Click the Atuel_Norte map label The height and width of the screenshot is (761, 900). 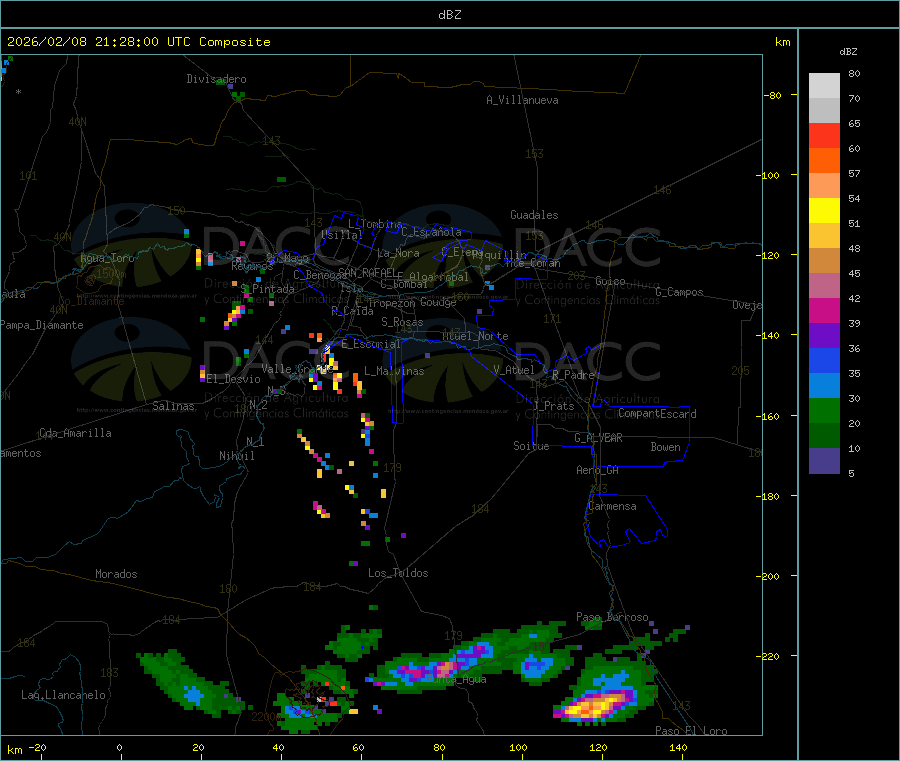coord(475,336)
